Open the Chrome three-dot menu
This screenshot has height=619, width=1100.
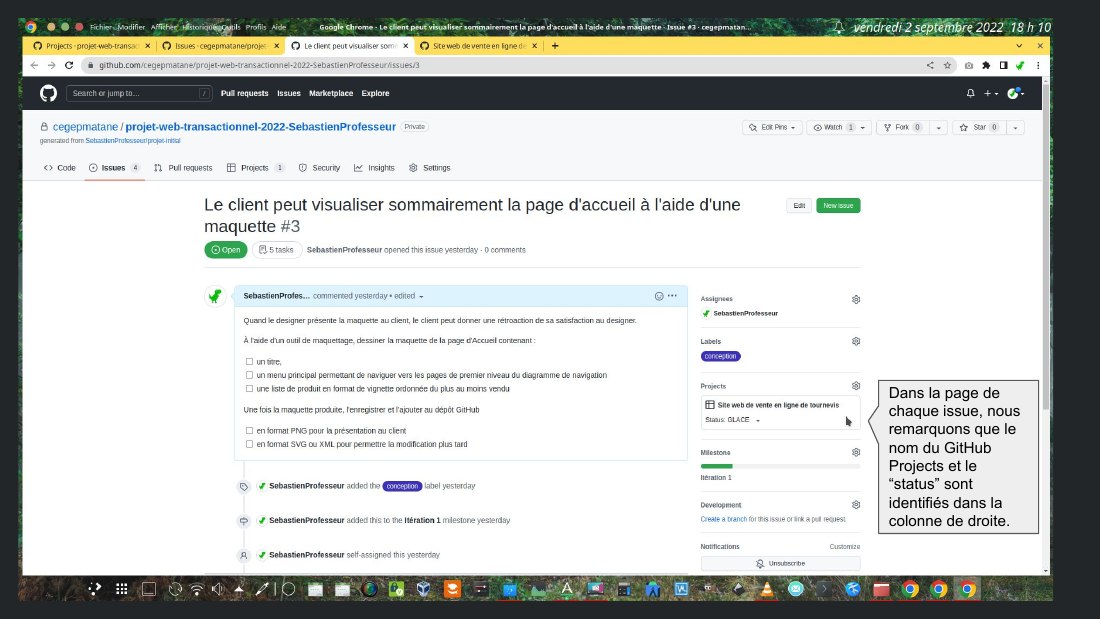[1038, 65]
